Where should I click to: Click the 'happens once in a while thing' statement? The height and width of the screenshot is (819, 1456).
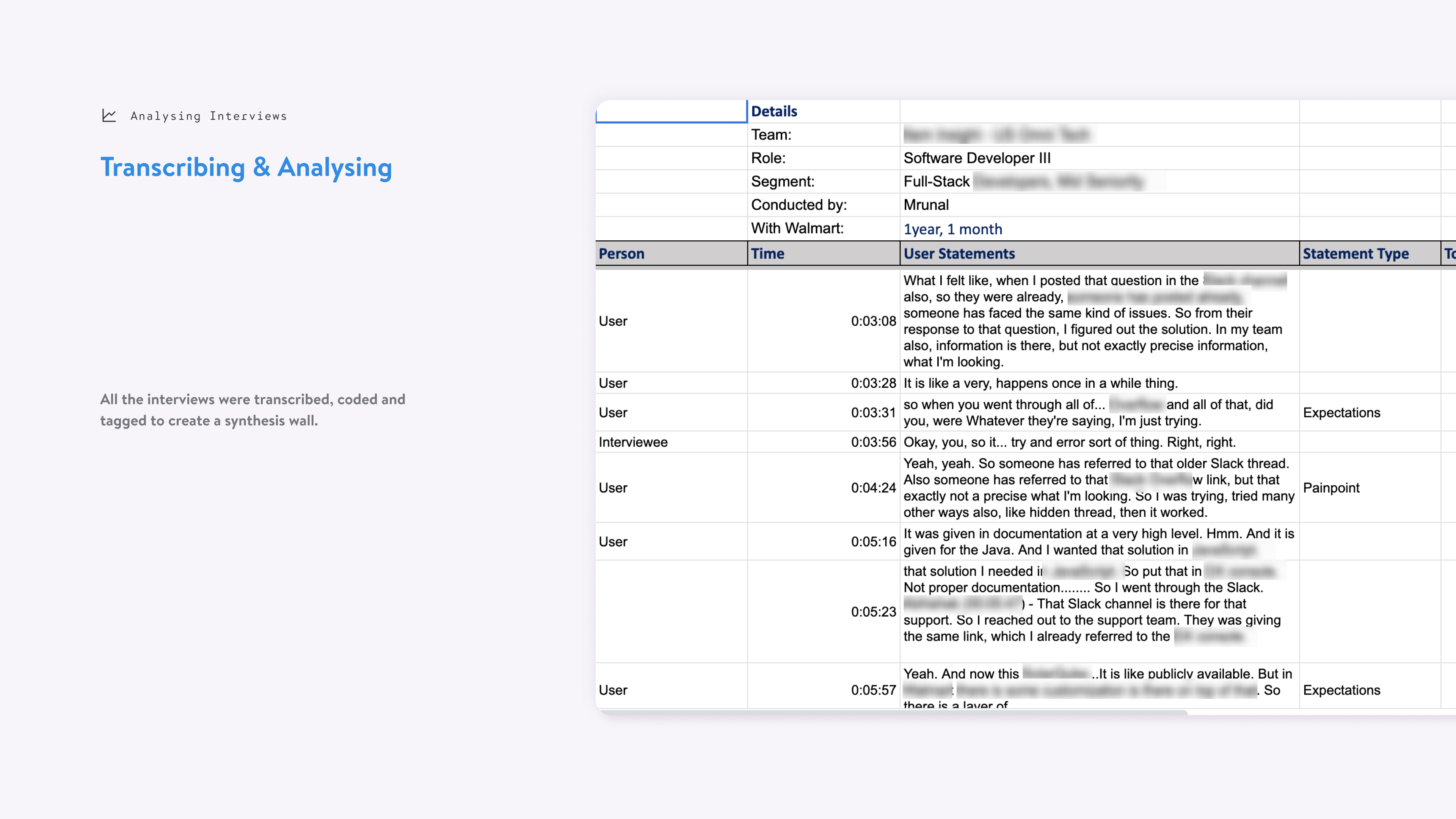pyautogui.click(x=1099, y=383)
